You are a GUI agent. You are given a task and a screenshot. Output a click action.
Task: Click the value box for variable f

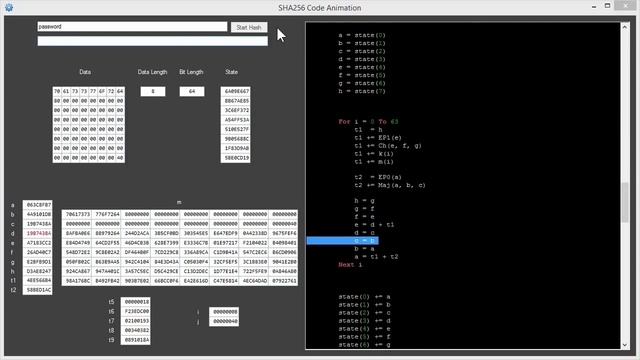[x=38, y=252]
